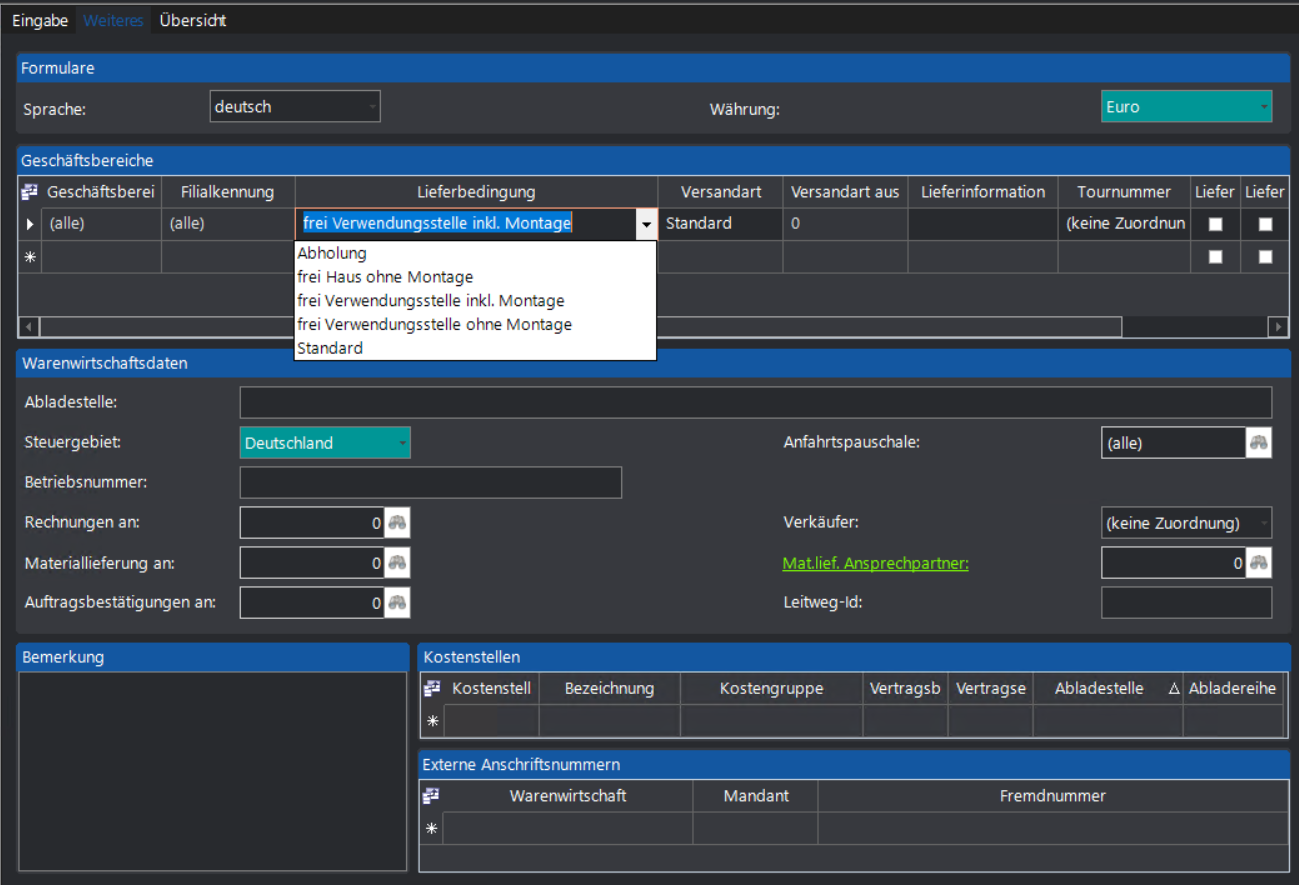Click the Geschäftsbereiche horizontal scrollbar thumb
This screenshot has width=1299, height=885.
coord(581,327)
